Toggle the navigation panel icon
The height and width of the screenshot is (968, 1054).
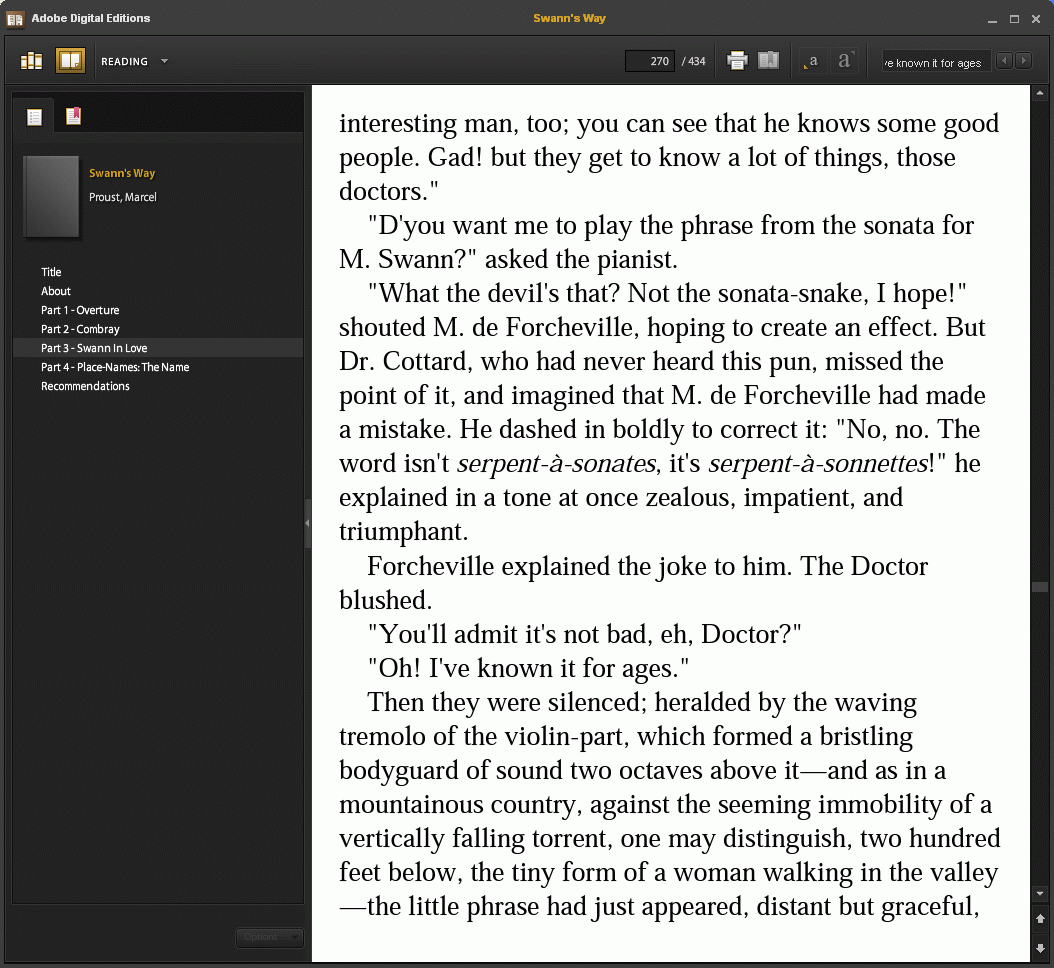pos(768,60)
